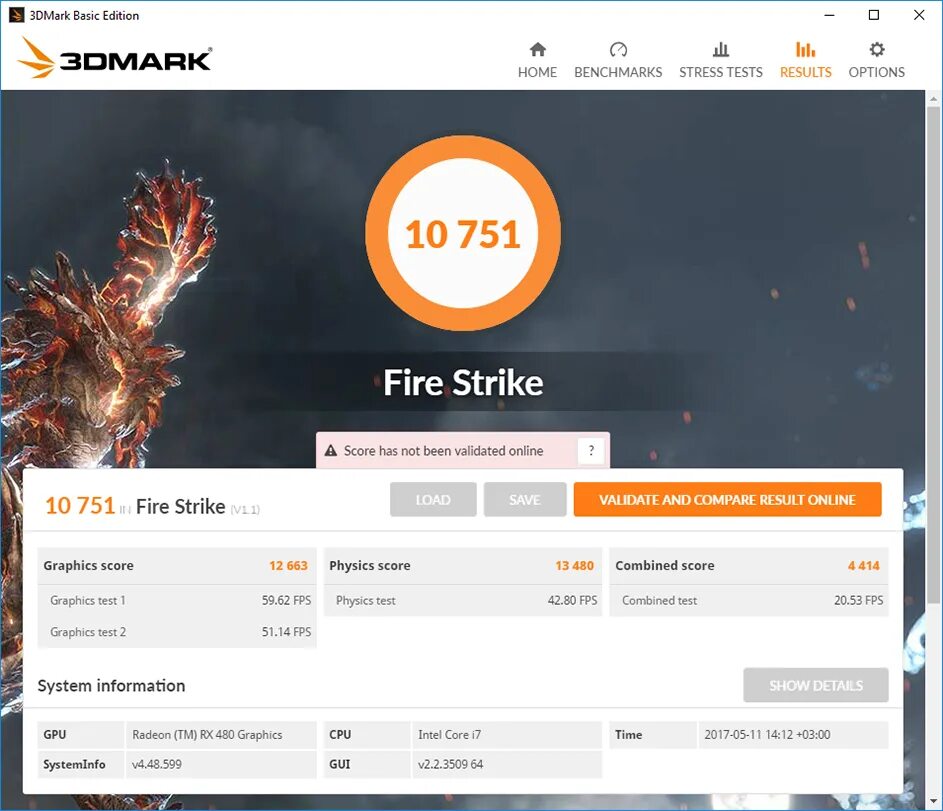Click the Graphics test 1 label

[88, 600]
